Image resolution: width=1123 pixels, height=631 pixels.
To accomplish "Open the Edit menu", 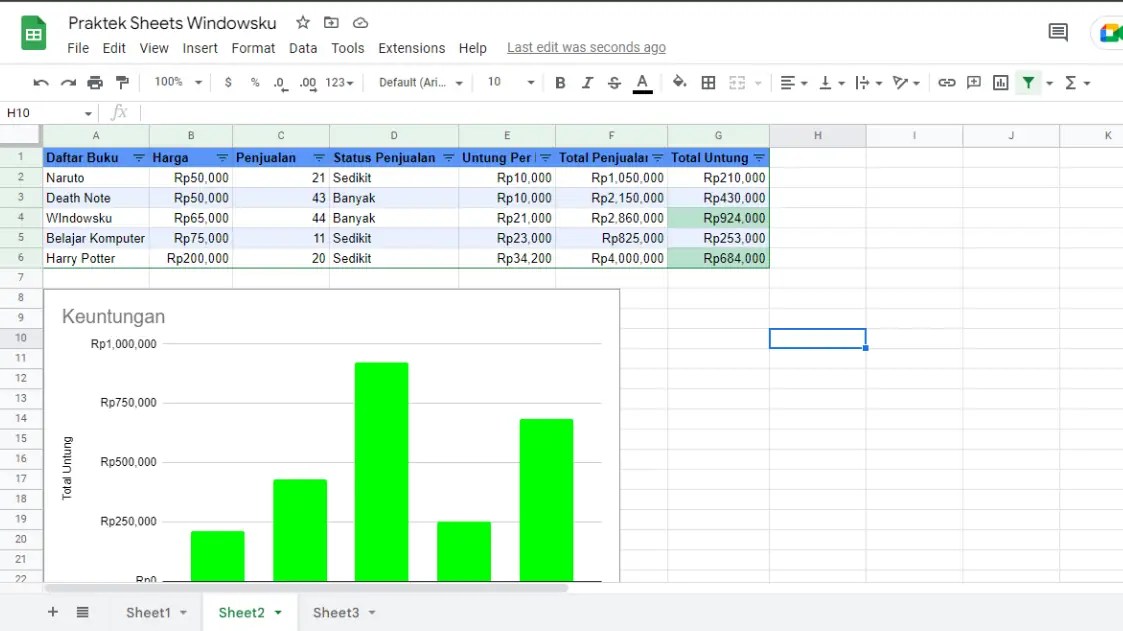I will [114, 48].
